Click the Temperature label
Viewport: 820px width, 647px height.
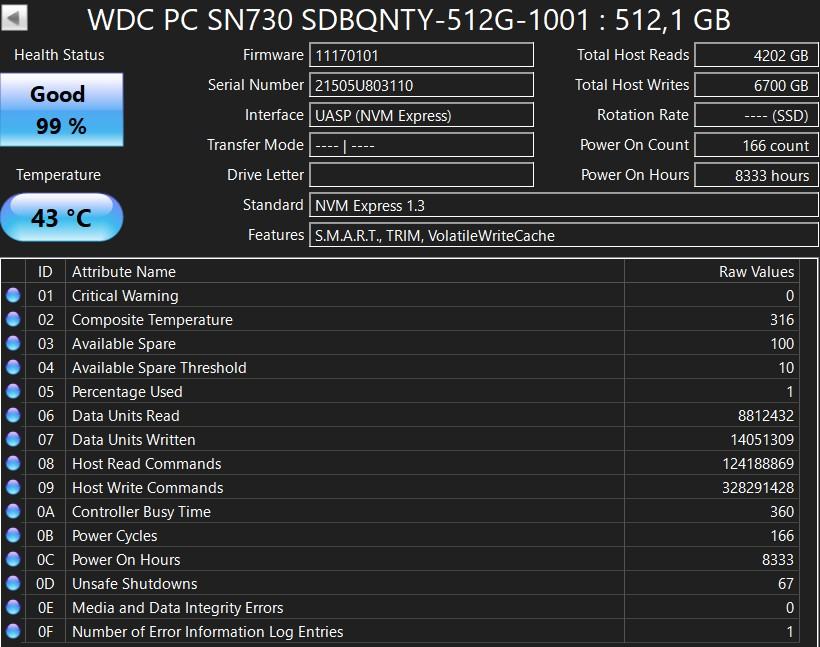[59, 175]
